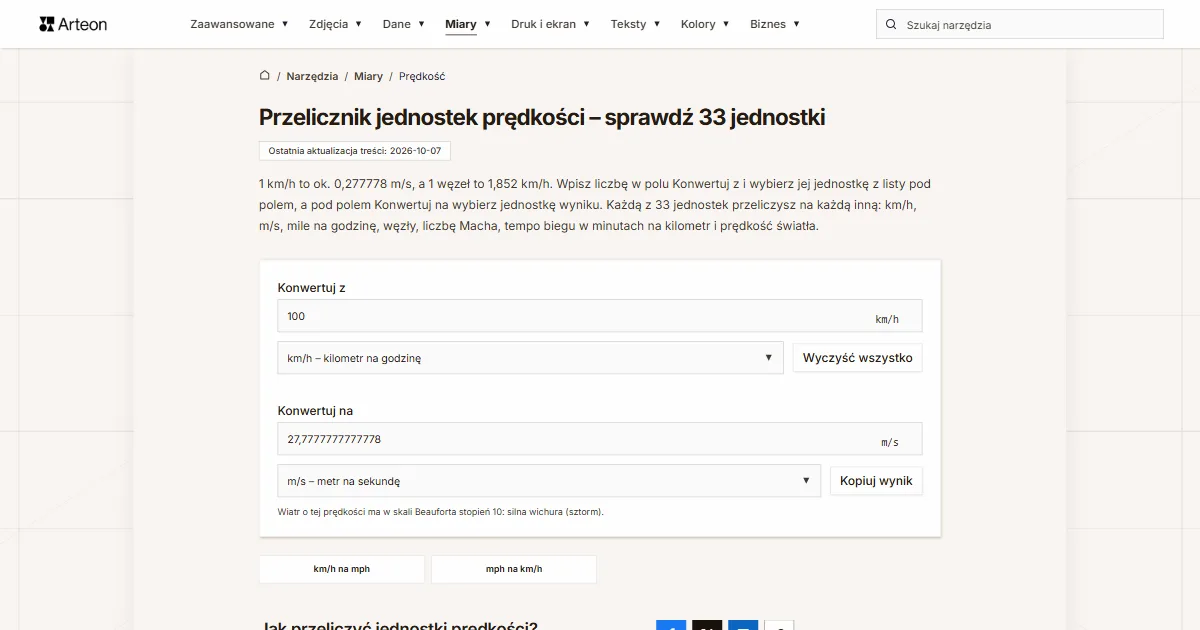Screen dimensions: 1200x630
Task: Go to Miary breadcrumb link
Action: tap(368, 76)
